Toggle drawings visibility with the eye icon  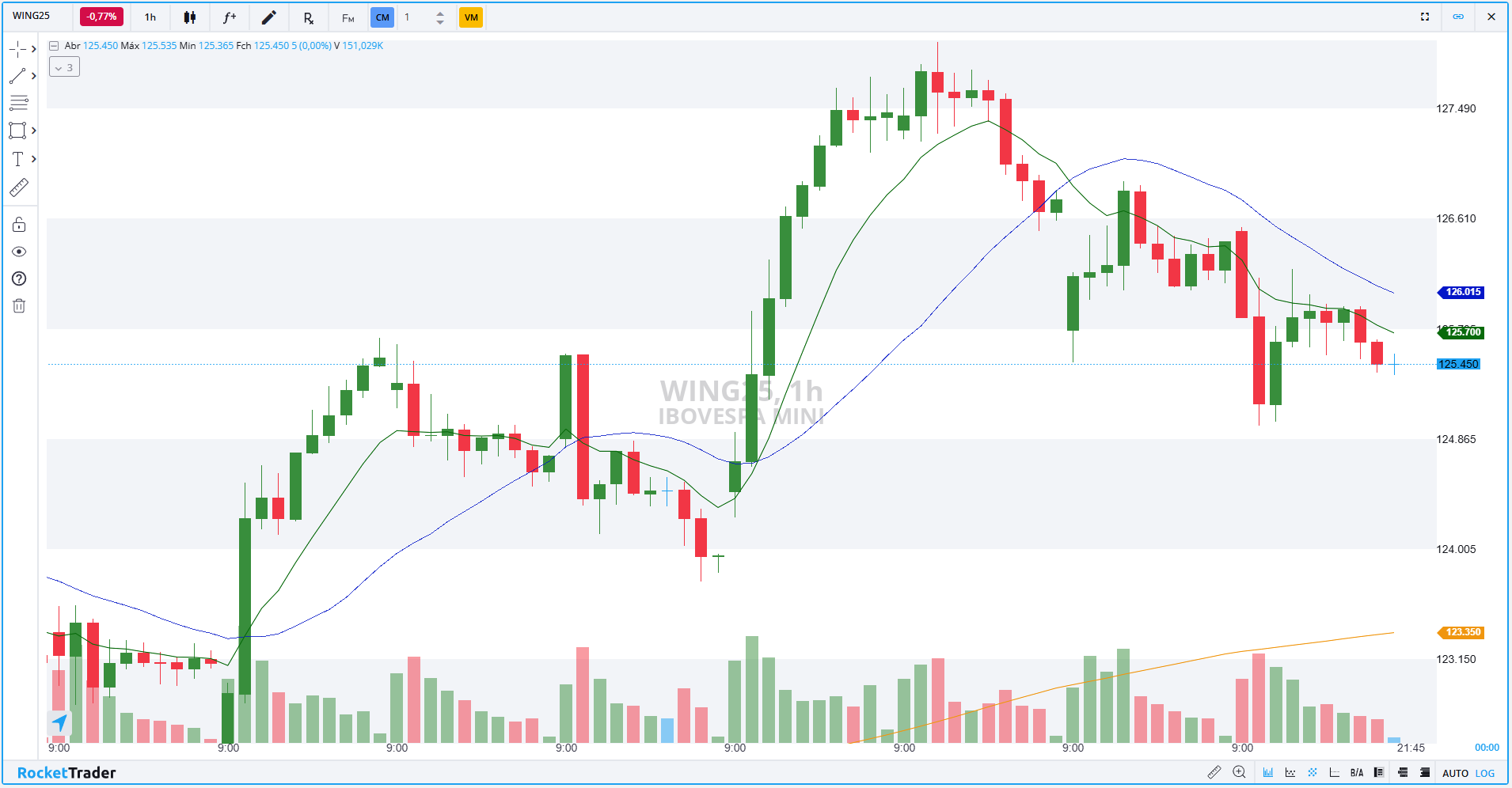click(x=19, y=252)
